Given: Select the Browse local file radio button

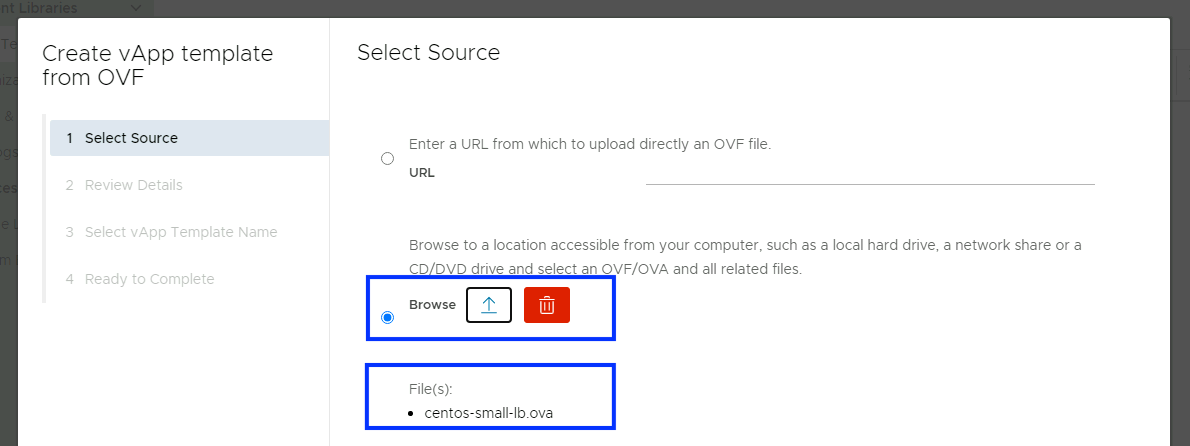Looking at the screenshot, I should [x=388, y=318].
